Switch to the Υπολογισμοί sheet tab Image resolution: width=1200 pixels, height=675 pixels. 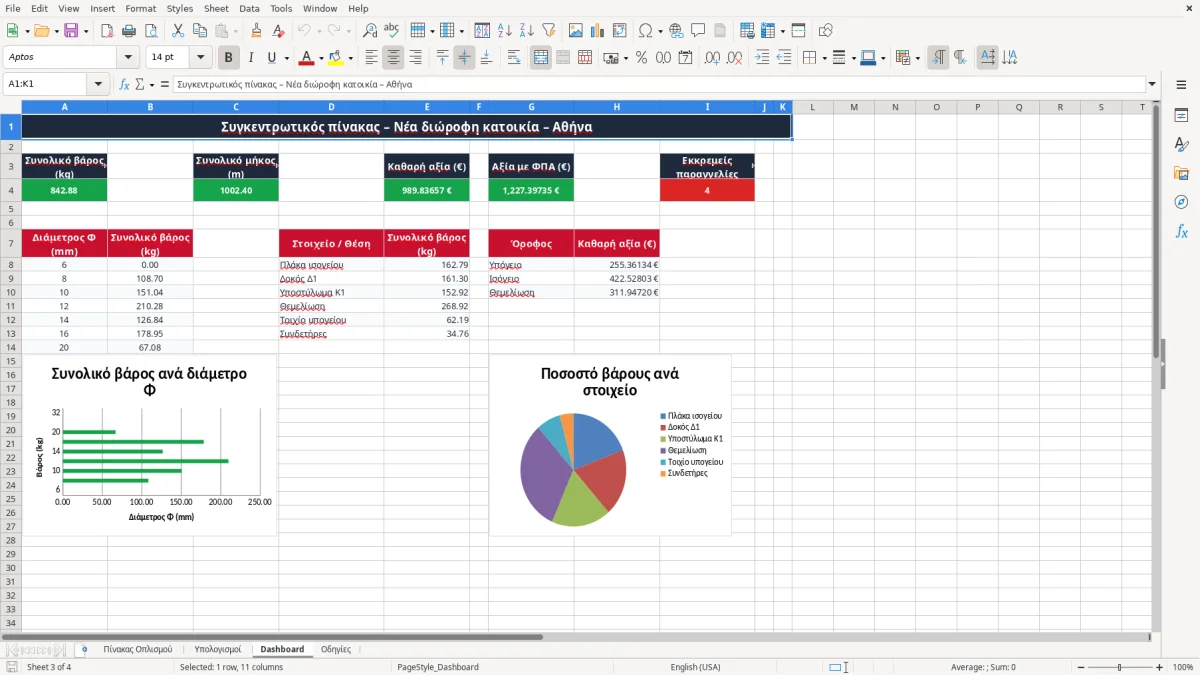tap(217, 649)
